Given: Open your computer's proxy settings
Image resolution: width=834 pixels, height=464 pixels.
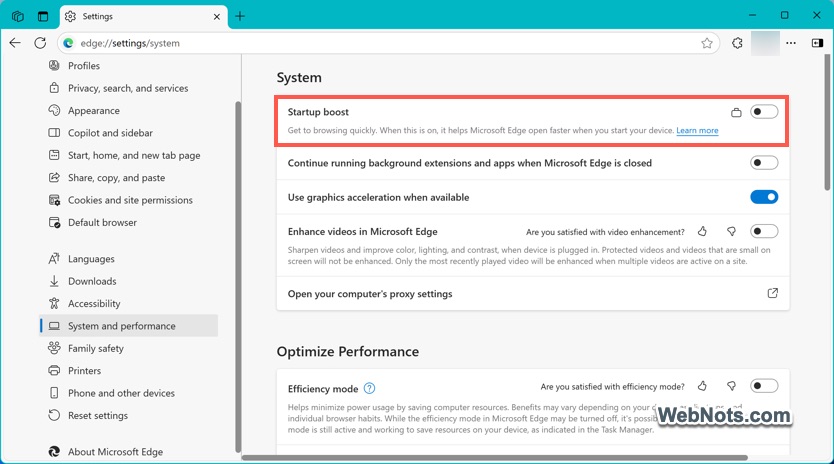Looking at the screenshot, I should [x=533, y=293].
